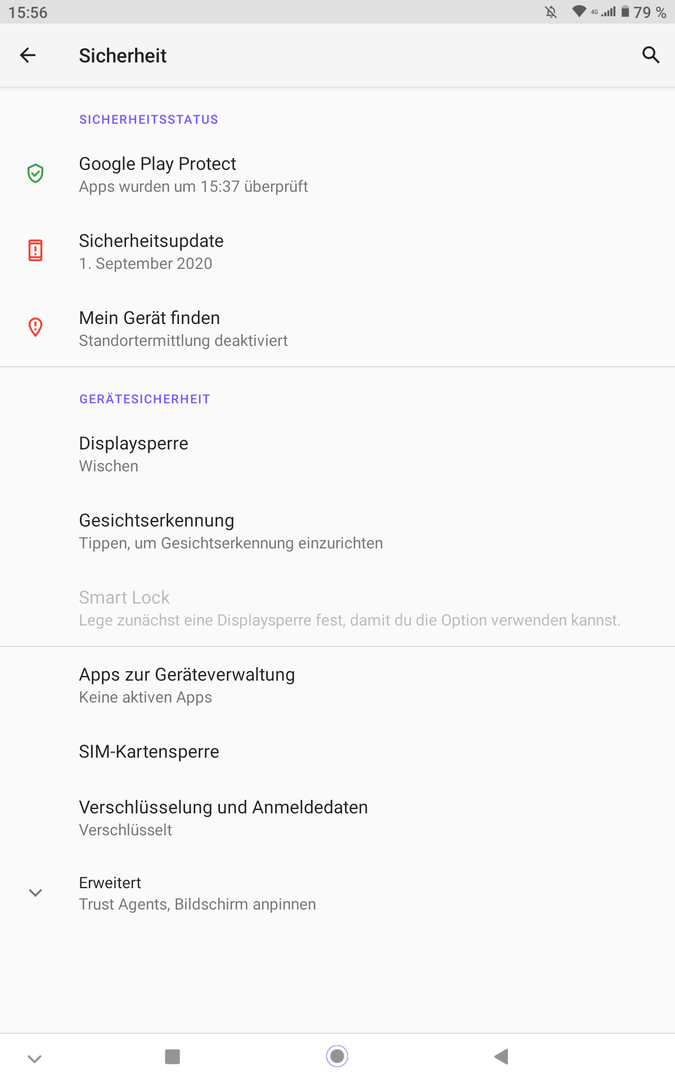The height and width of the screenshot is (1080, 675).
Task: Tap the red Sicherheitsupdate warning icon
Action: [35, 251]
